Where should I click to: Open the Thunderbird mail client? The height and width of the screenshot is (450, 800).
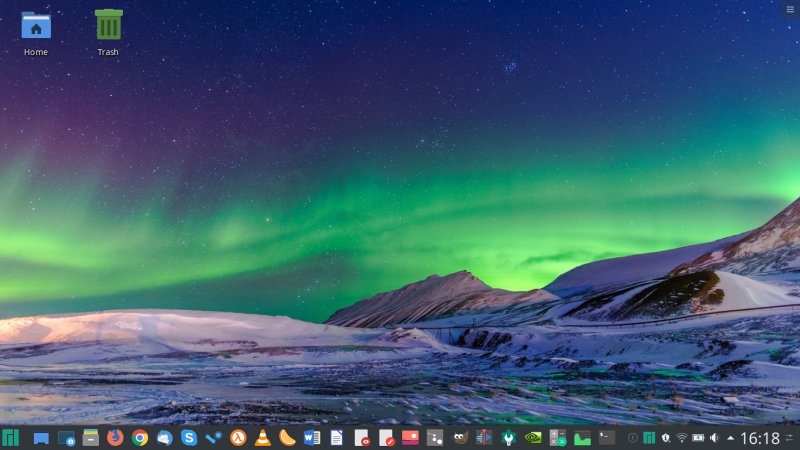tap(164, 438)
